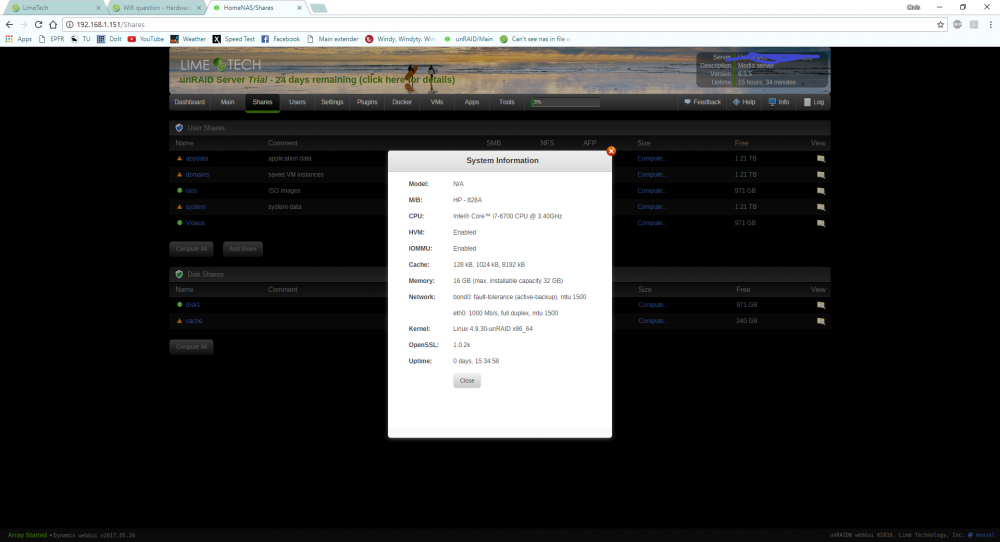Click the array progress bar in nav

tap(566, 102)
